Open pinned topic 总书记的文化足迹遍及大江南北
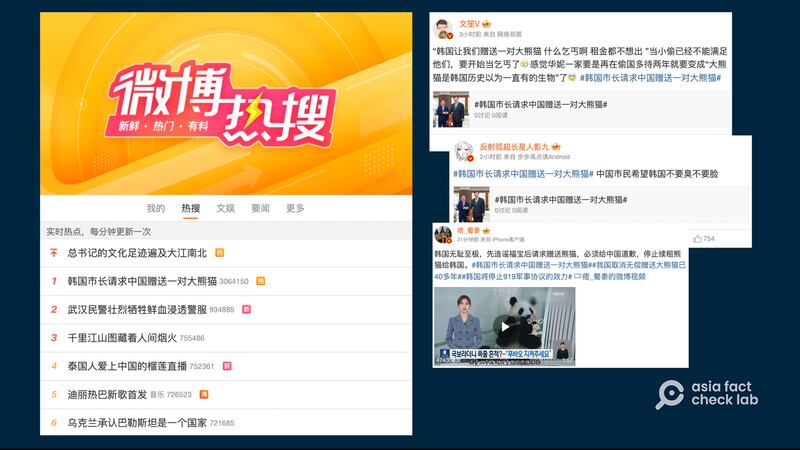 tap(137, 253)
